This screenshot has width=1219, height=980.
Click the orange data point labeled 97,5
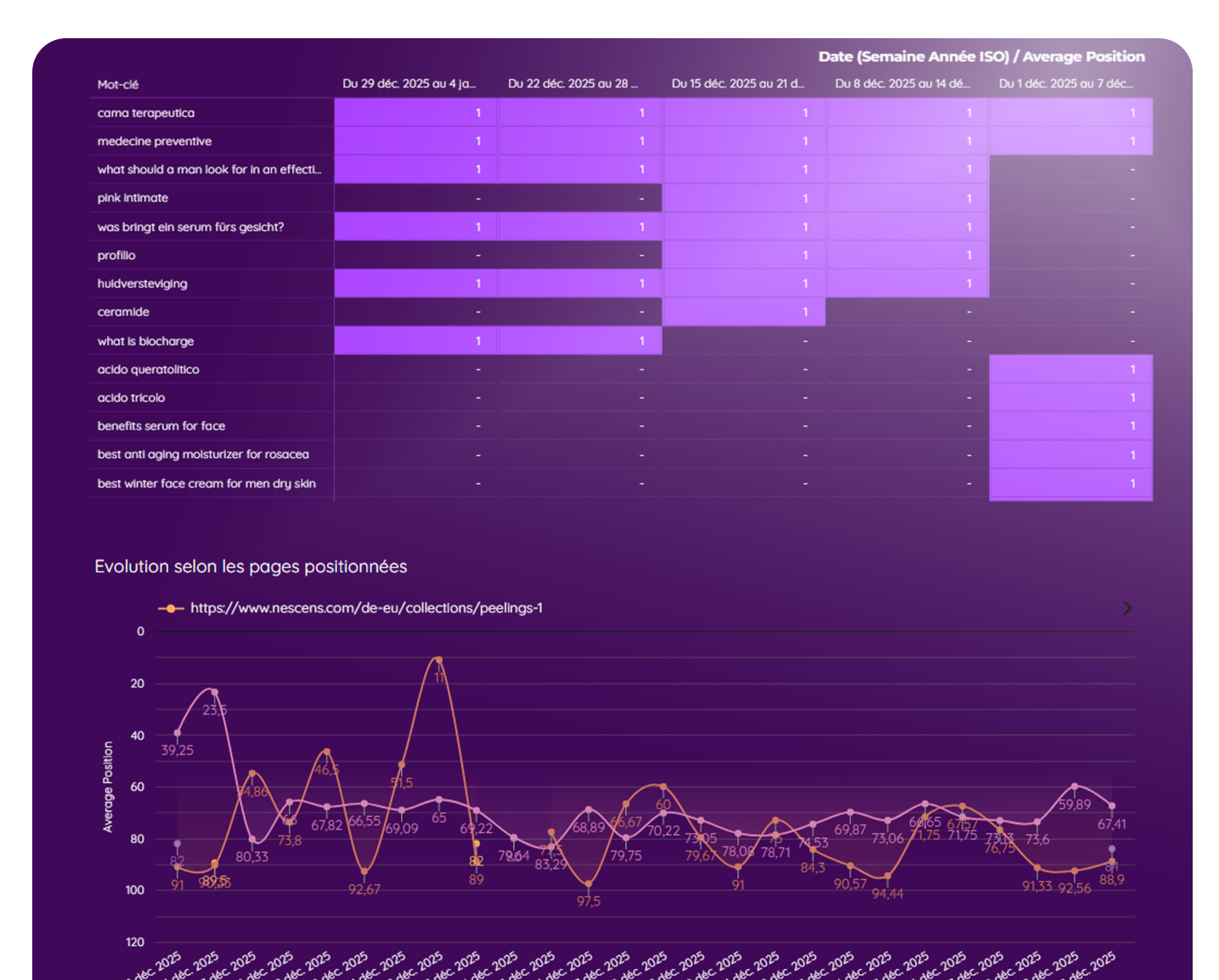[588, 884]
